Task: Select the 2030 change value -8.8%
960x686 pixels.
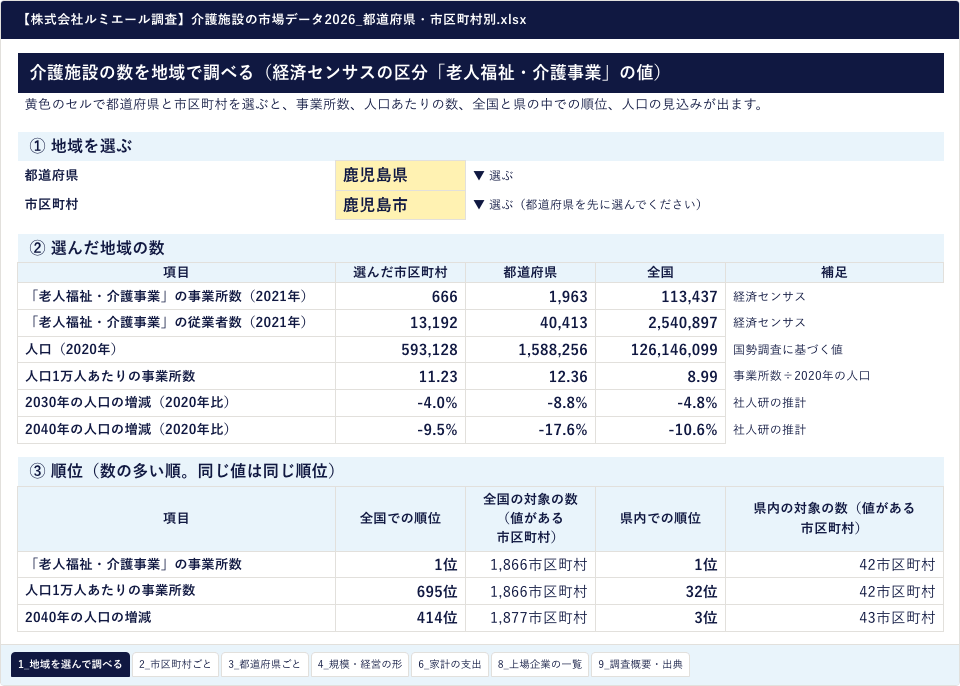Action: 530,403
